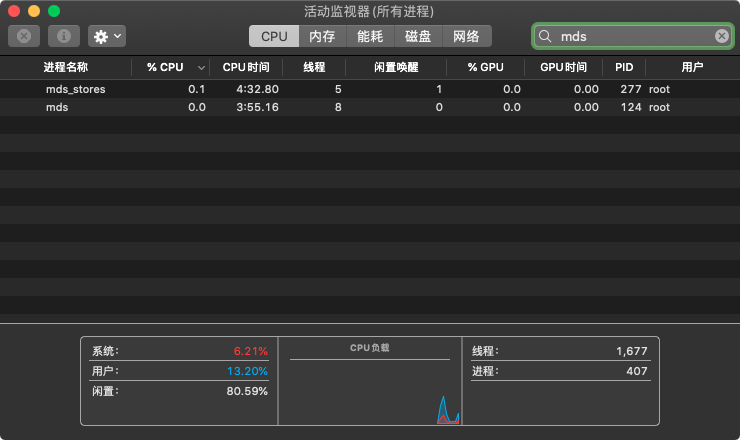Image resolution: width=740 pixels, height=440 pixels.
Task: Switch to the 能耗 tab
Action: (x=370, y=36)
